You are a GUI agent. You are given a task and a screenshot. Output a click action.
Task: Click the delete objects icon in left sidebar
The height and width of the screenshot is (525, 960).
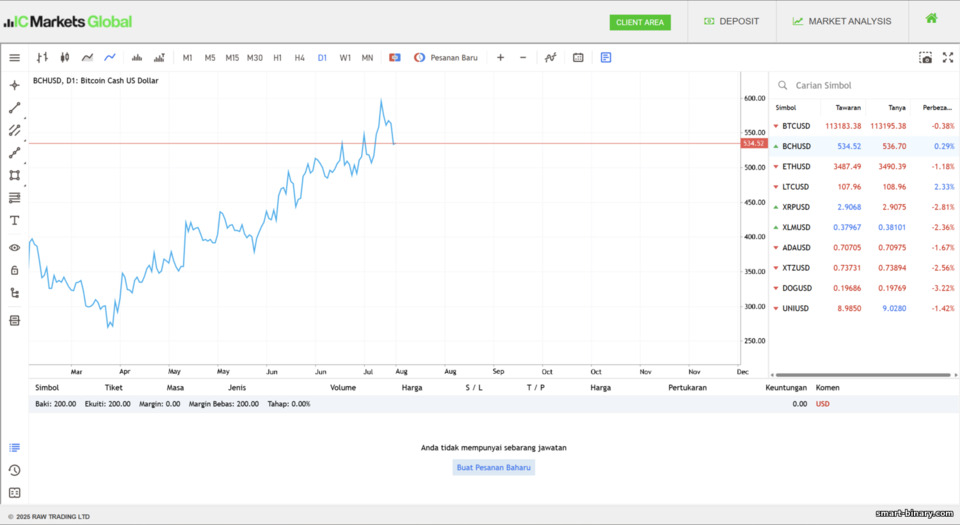pos(15,321)
